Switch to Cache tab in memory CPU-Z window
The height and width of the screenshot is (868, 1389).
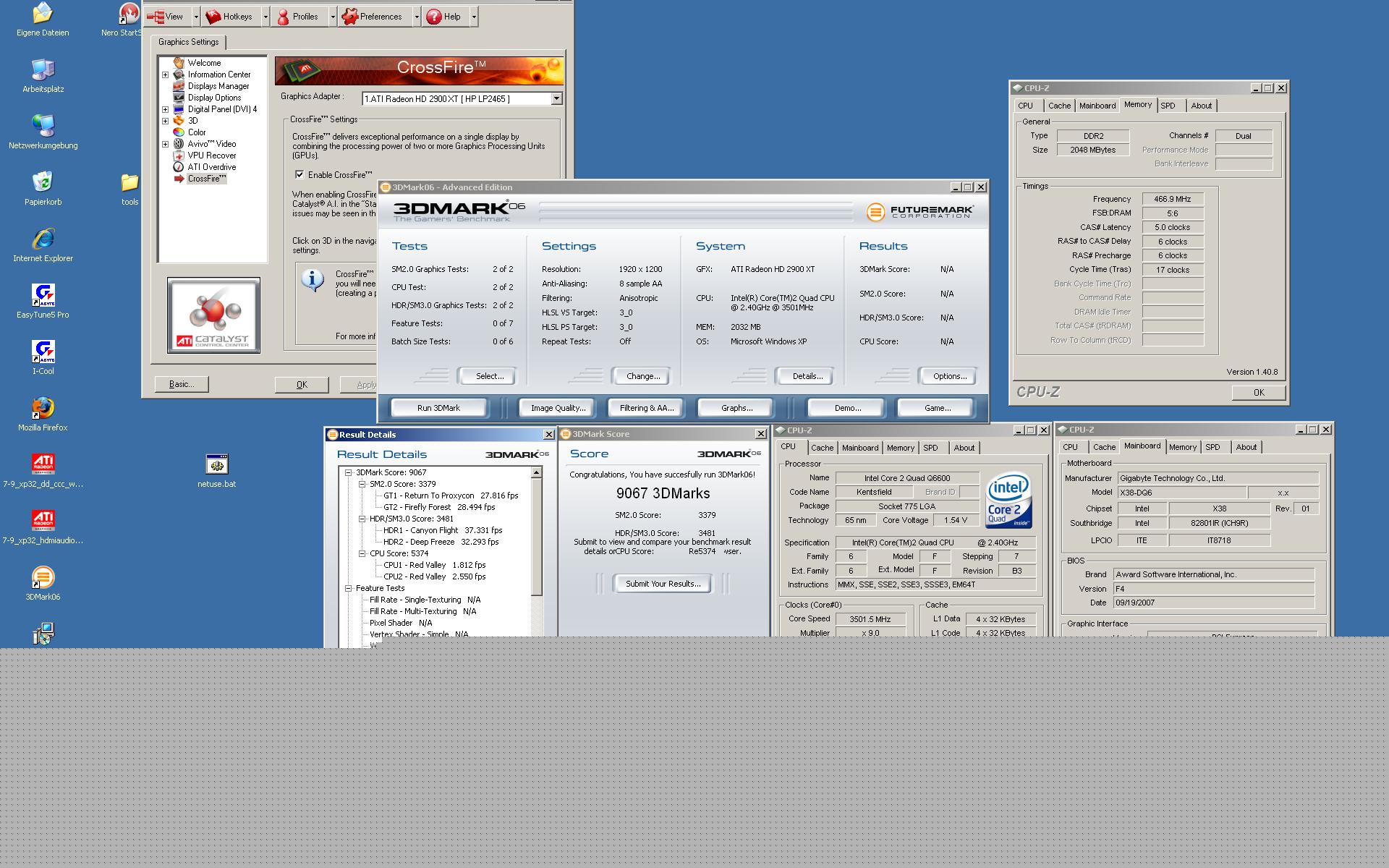click(1059, 106)
